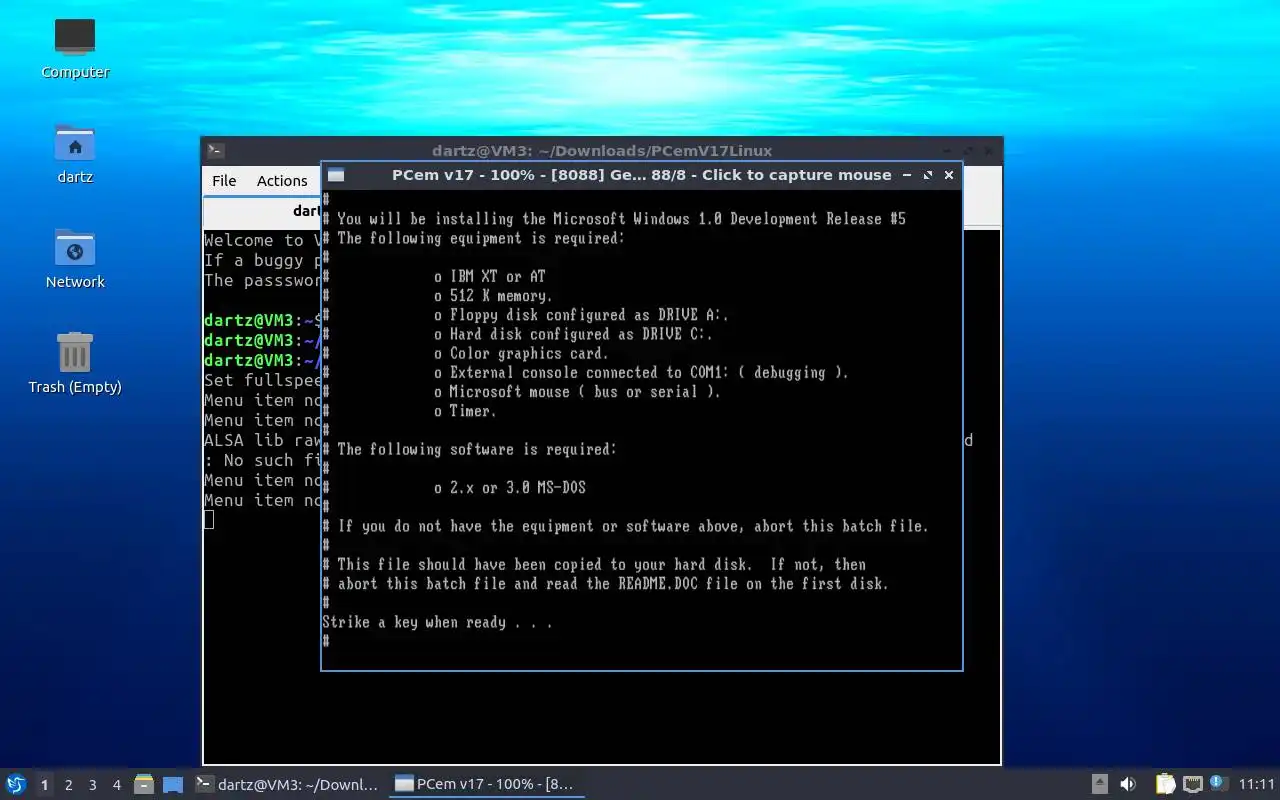Open the update notifier tray icon

1218,782
